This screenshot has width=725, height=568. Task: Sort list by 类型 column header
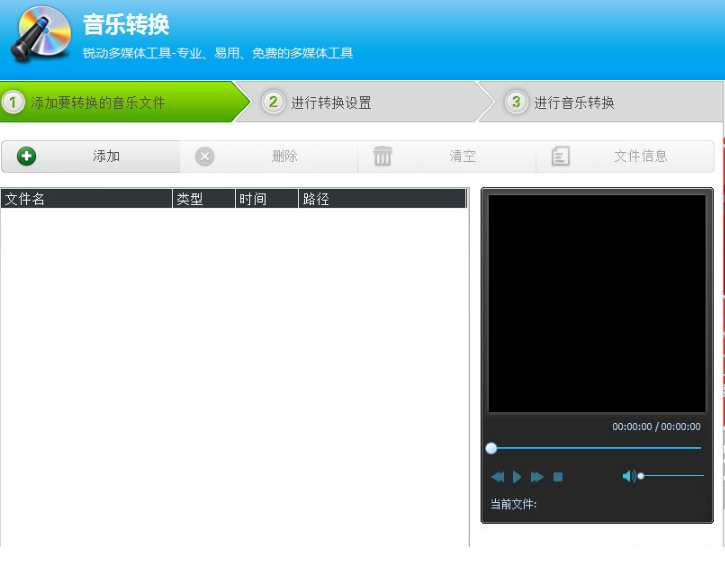[204, 199]
